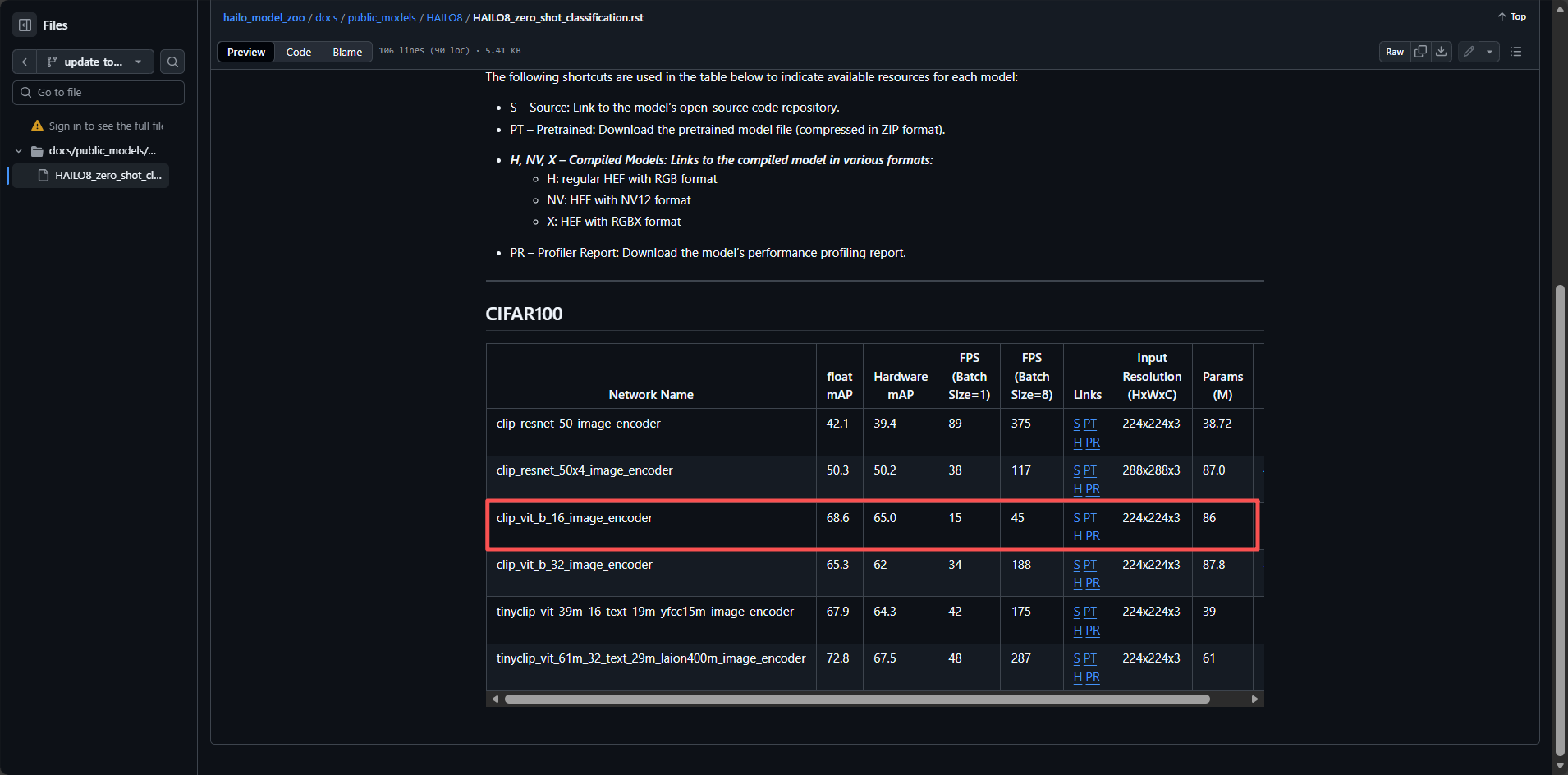Click the pencil edit file icon
The image size is (1568, 775).
tap(1469, 52)
